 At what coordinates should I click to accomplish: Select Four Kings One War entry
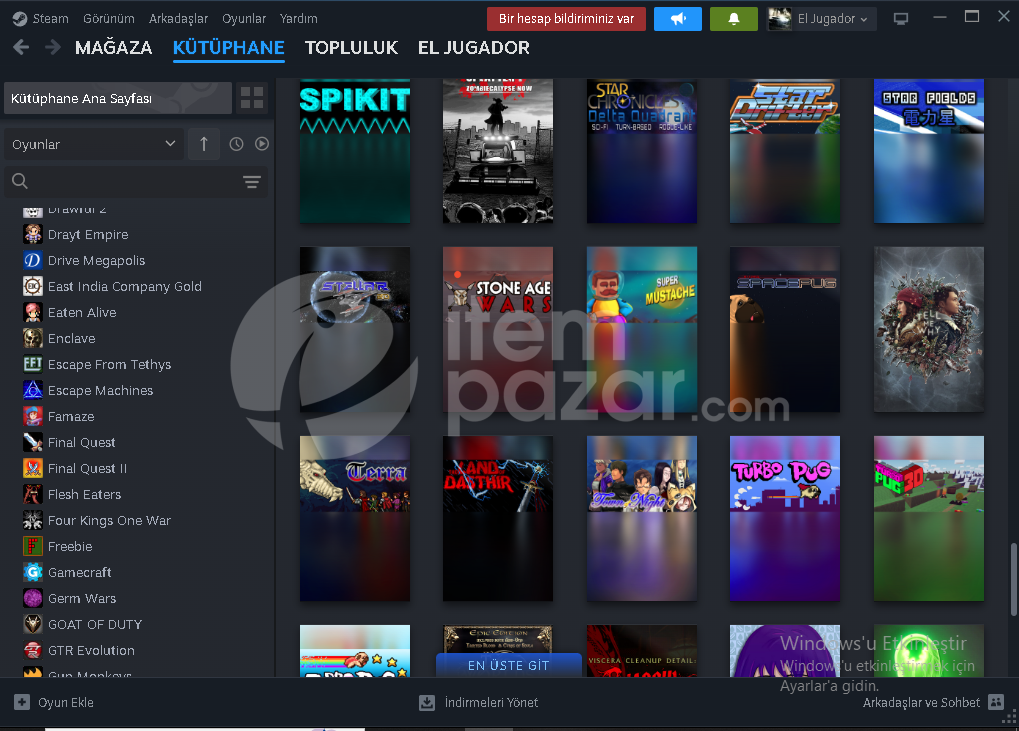[x=109, y=520]
